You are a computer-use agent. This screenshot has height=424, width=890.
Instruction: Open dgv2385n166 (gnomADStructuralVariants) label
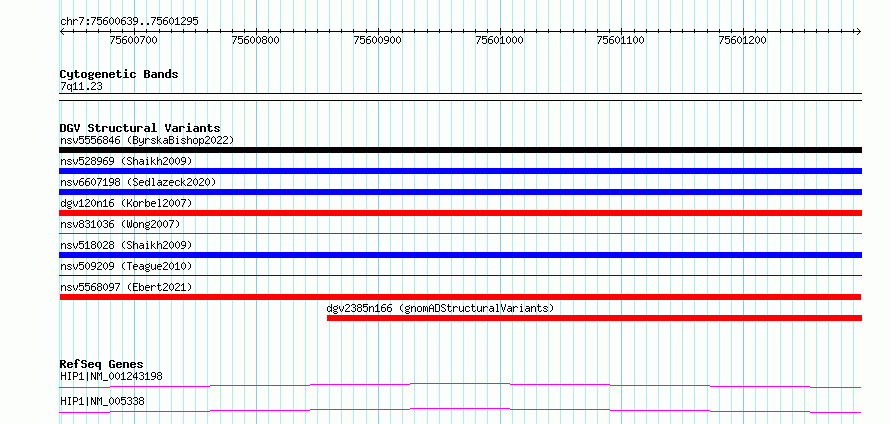pyautogui.click(x=440, y=308)
